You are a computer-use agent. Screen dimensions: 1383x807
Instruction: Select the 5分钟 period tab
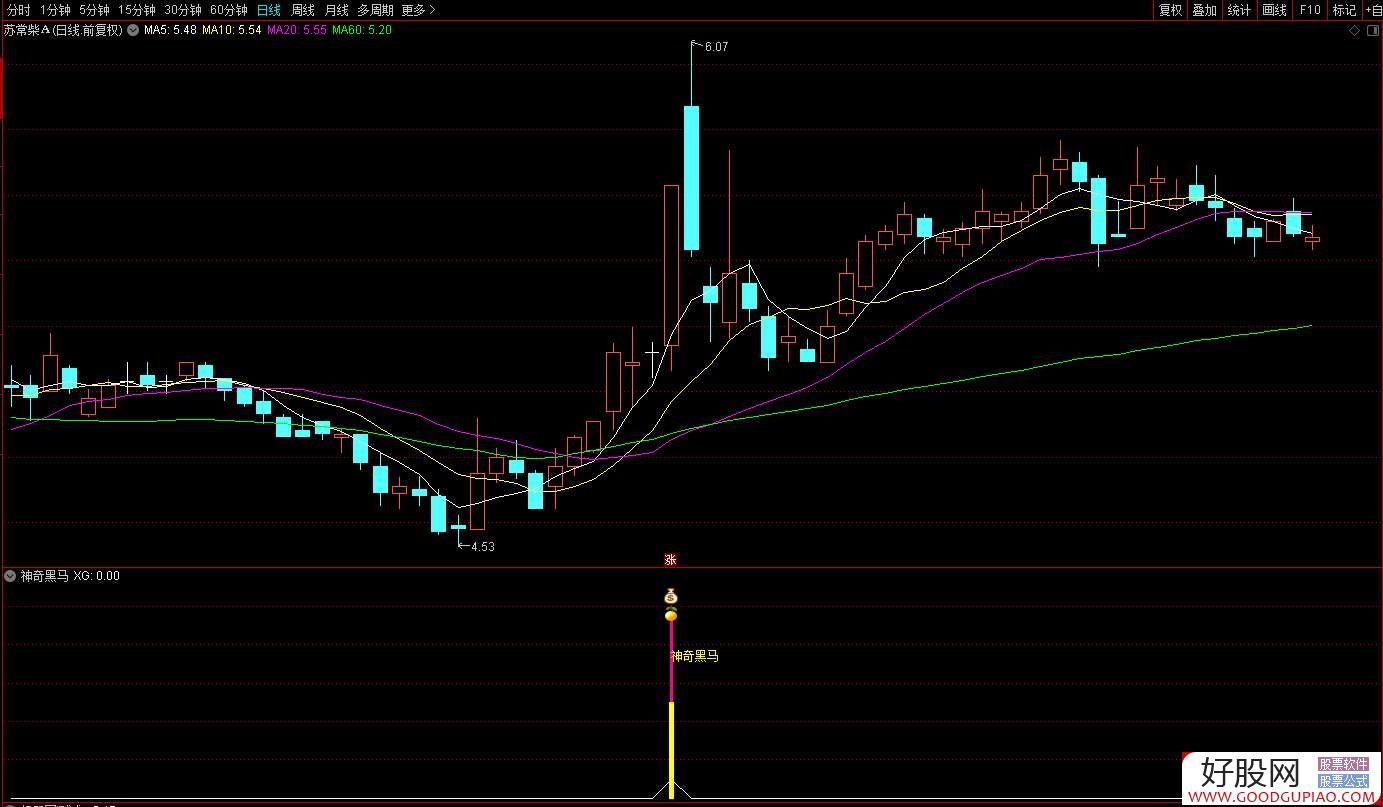tap(95, 10)
